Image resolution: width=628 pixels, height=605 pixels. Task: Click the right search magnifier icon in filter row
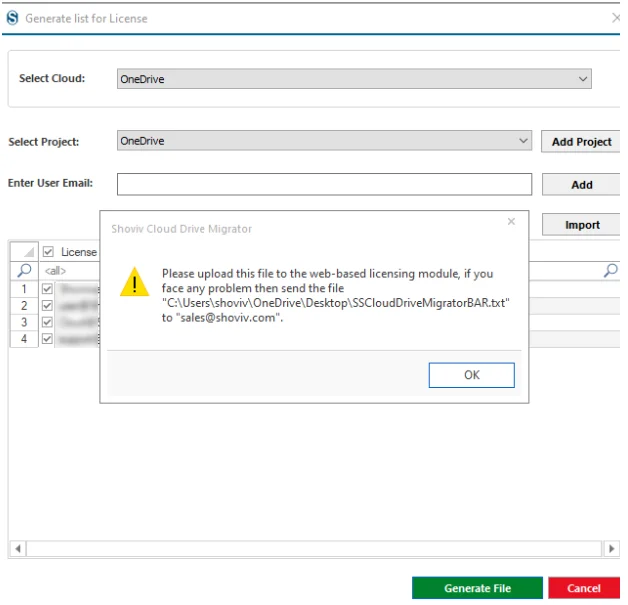click(x=611, y=271)
